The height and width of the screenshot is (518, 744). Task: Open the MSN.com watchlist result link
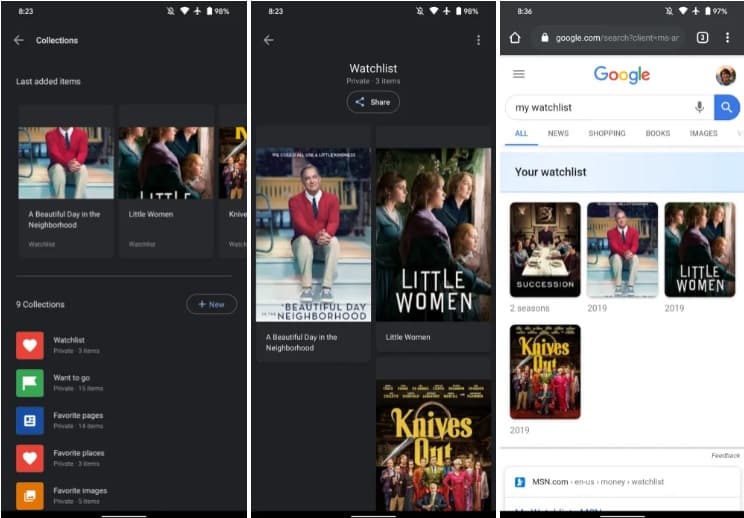(x=598, y=482)
